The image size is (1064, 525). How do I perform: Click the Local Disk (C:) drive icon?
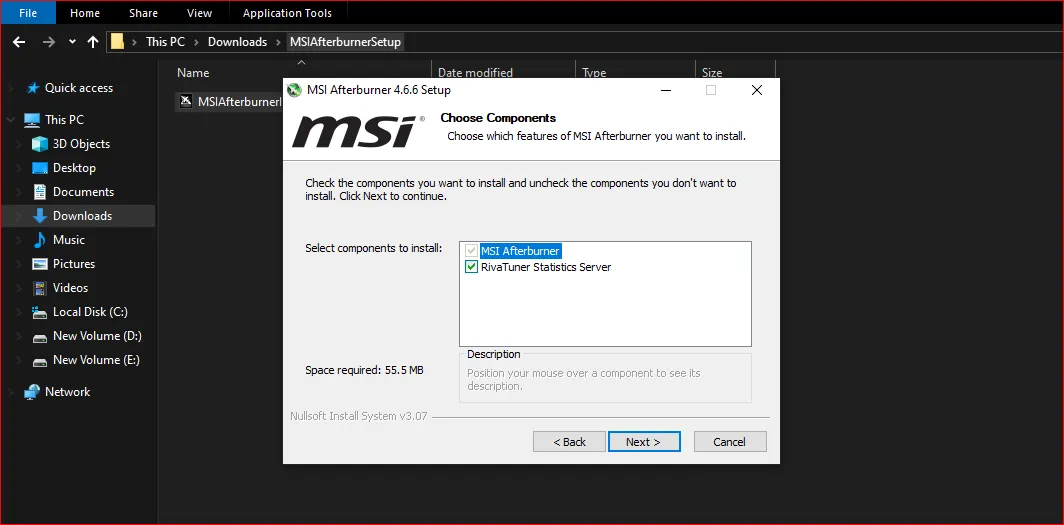coord(40,313)
